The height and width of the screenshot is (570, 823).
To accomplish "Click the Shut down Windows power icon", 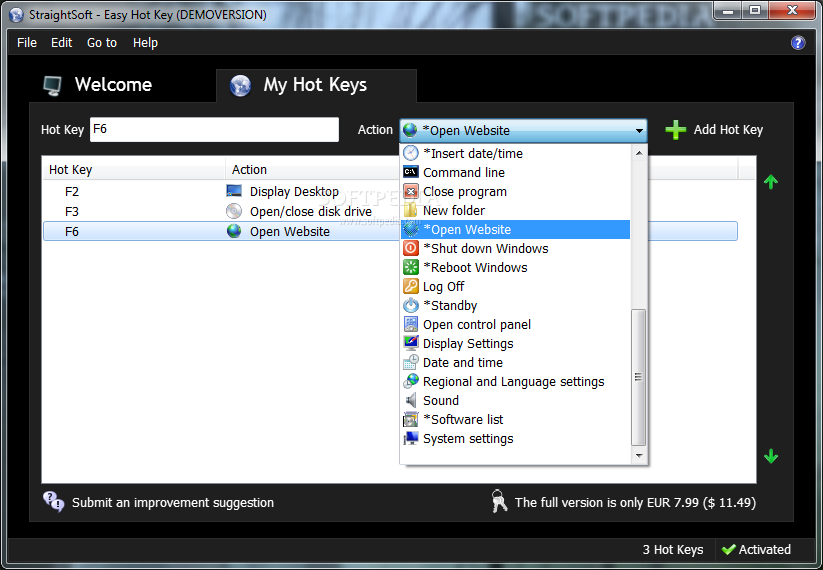I will (410, 248).
